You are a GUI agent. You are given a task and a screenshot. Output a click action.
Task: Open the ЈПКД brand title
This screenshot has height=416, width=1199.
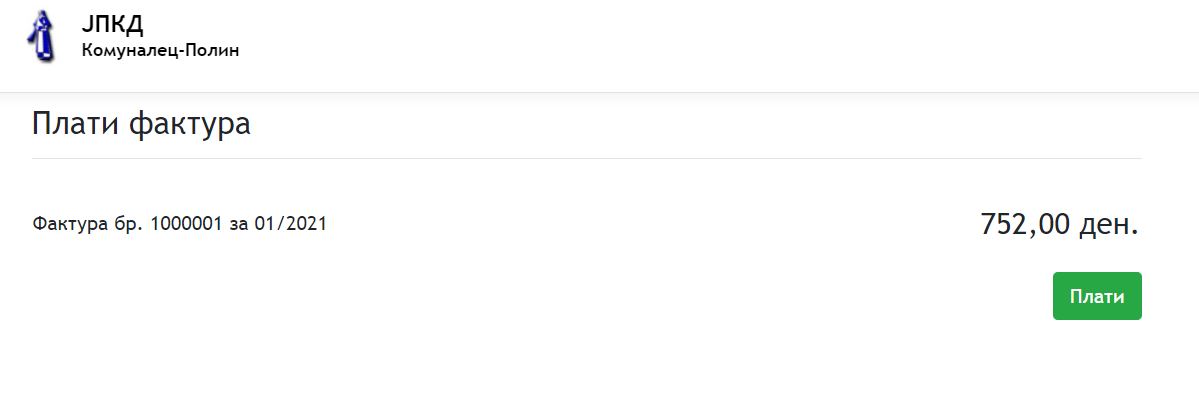112,24
